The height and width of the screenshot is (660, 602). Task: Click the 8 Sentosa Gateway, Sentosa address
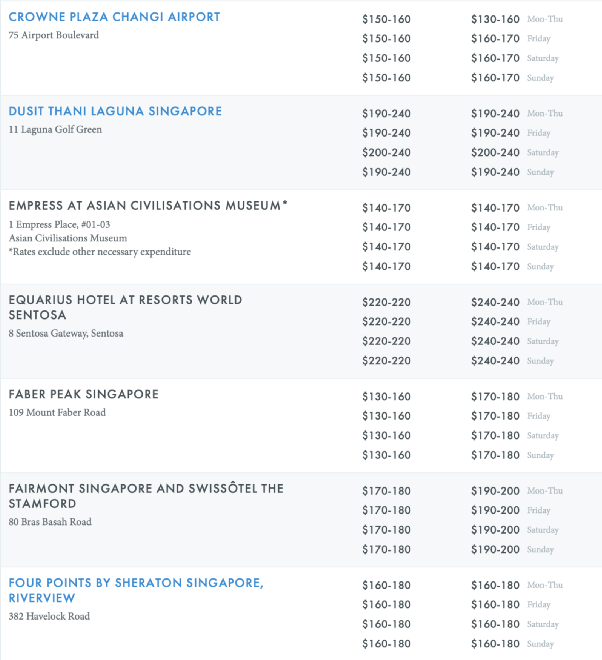[x=66, y=334]
